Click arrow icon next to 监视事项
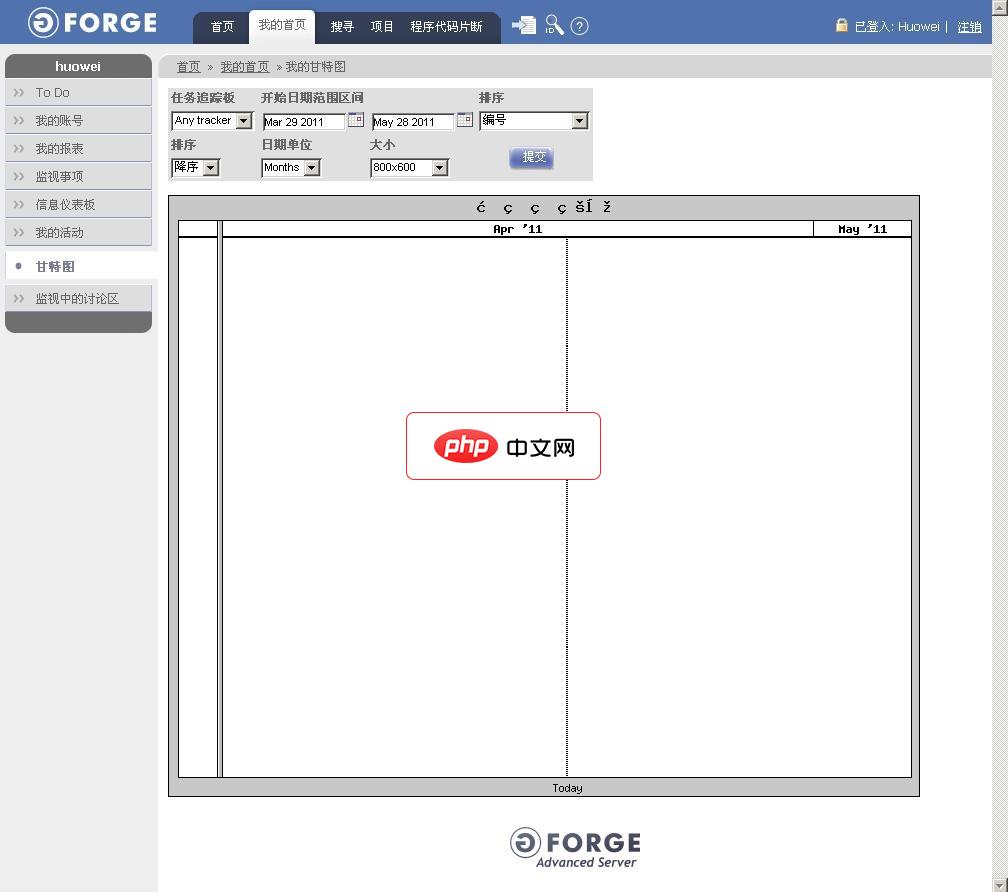This screenshot has height=892, width=1008. pyautogui.click(x=19, y=177)
